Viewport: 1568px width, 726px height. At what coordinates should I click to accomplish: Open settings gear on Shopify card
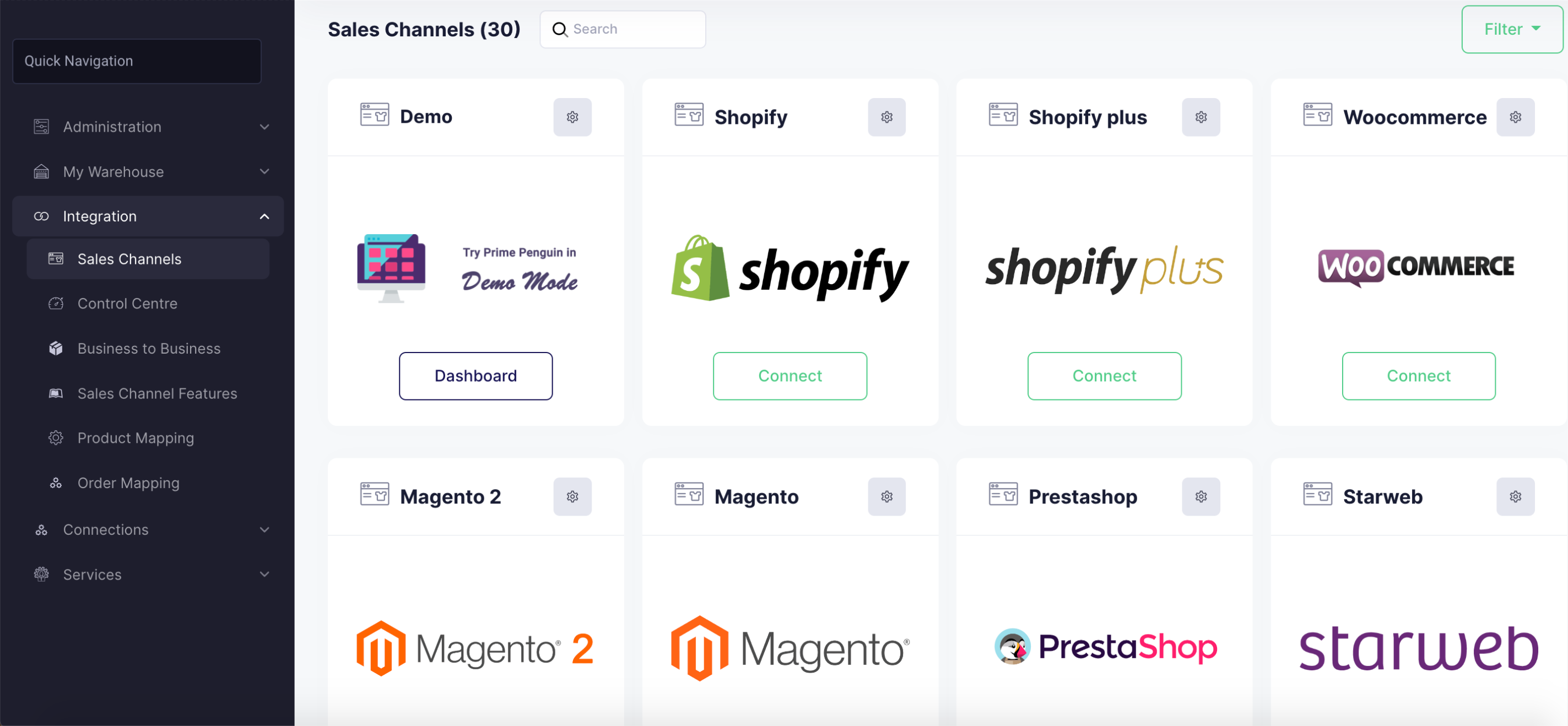[x=886, y=117]
